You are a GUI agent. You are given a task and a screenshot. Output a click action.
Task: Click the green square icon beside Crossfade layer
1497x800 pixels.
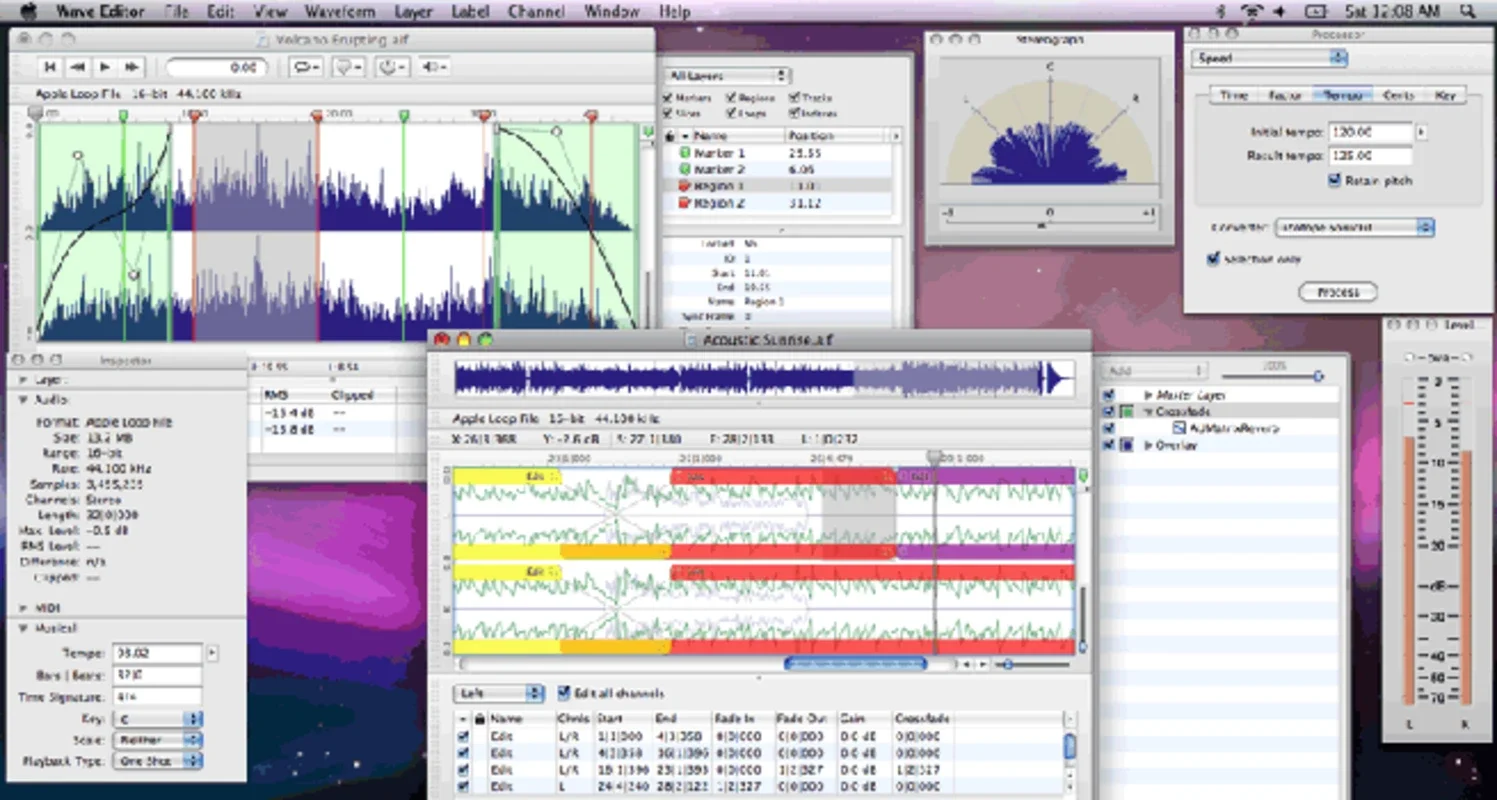click(x=1127, y=411)
